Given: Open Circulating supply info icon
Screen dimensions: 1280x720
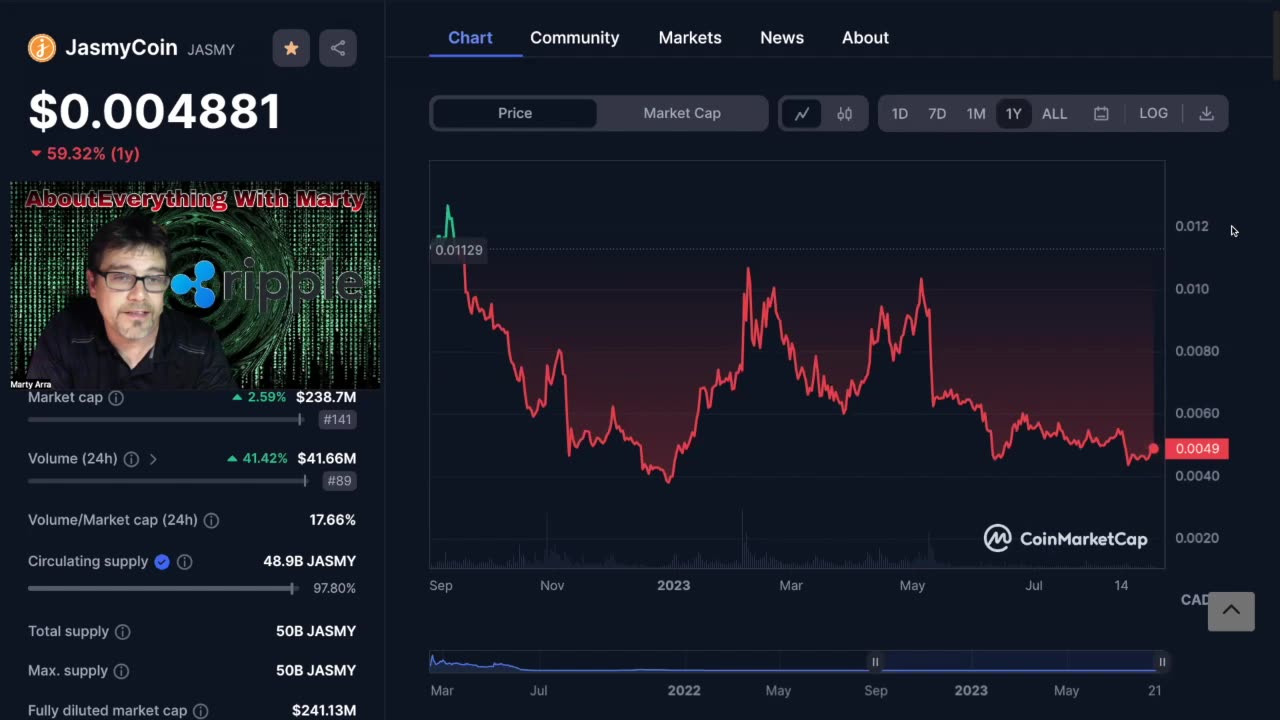Looking at the screenshot, I should [x=184, y=562].
